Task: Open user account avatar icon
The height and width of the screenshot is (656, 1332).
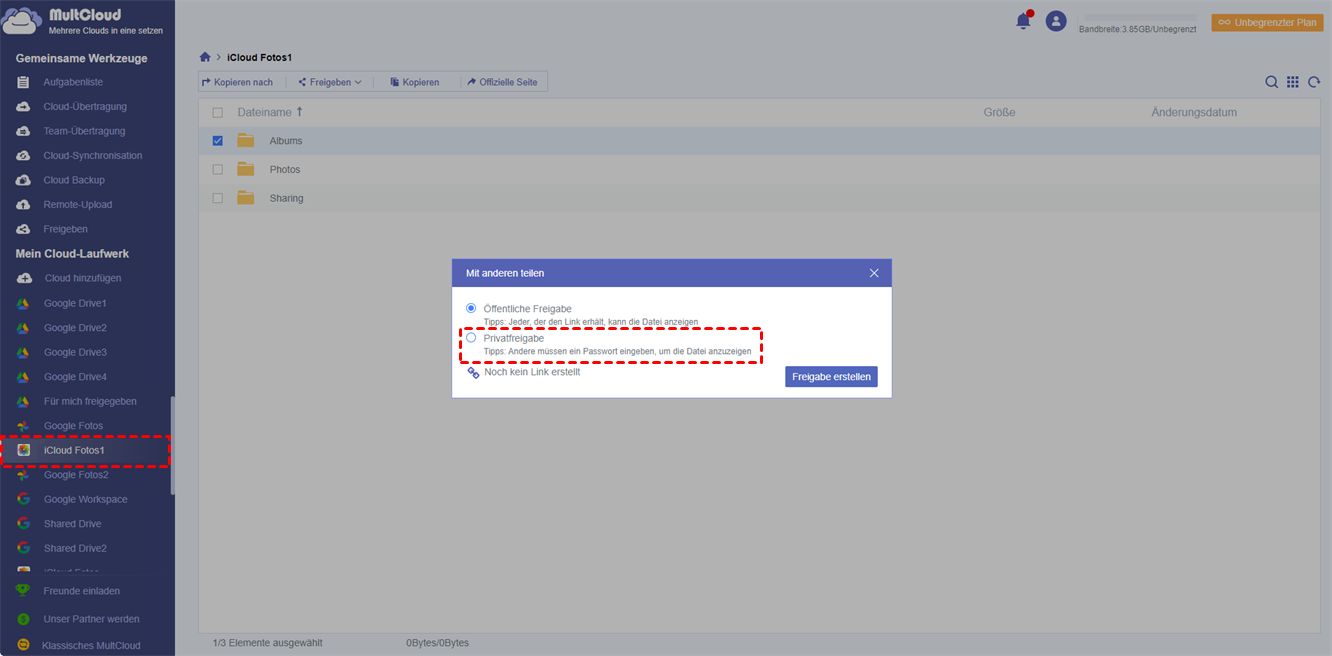Action: tap(1056, 21)
